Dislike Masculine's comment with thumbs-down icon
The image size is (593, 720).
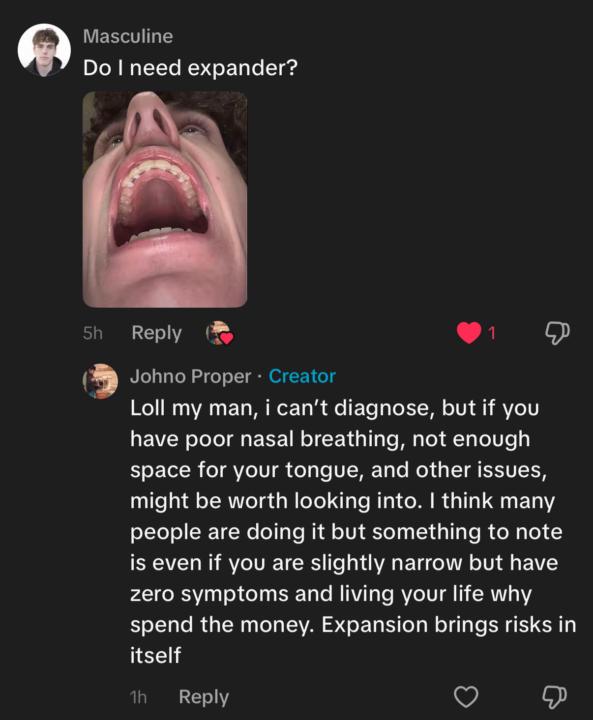click(x=557, y=333)
